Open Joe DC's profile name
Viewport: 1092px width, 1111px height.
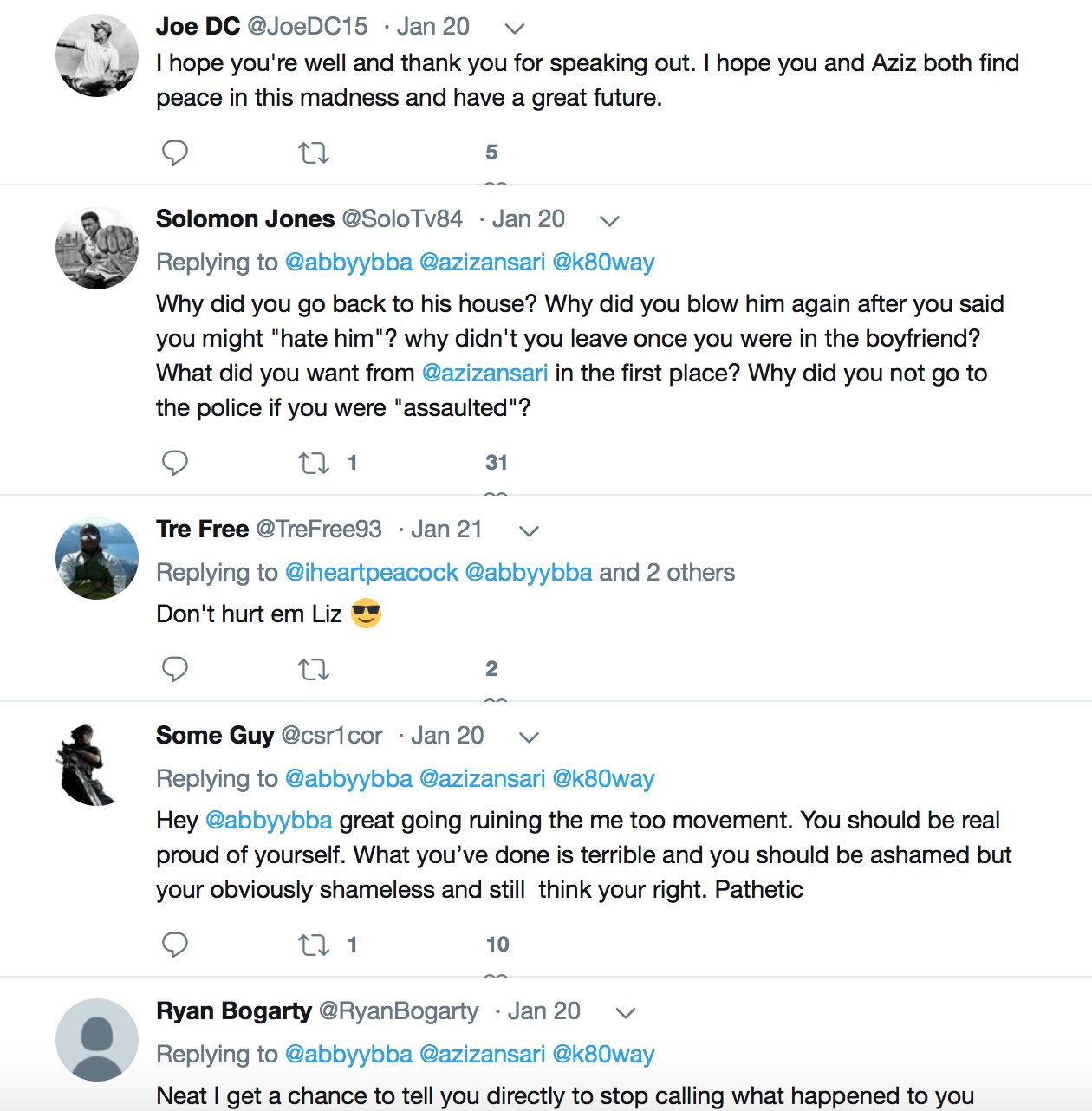[x=198, y=27]
